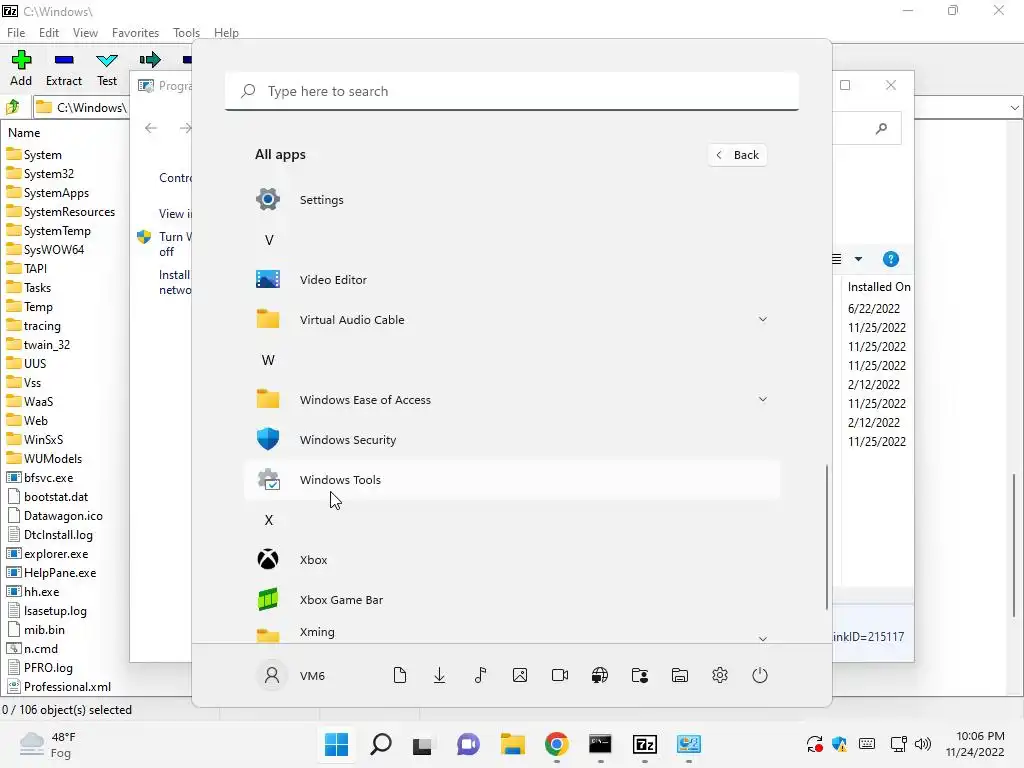Click the All apps list scrollbar
The height and width of the screenshot is (768, 1024).
pos(827,537)
